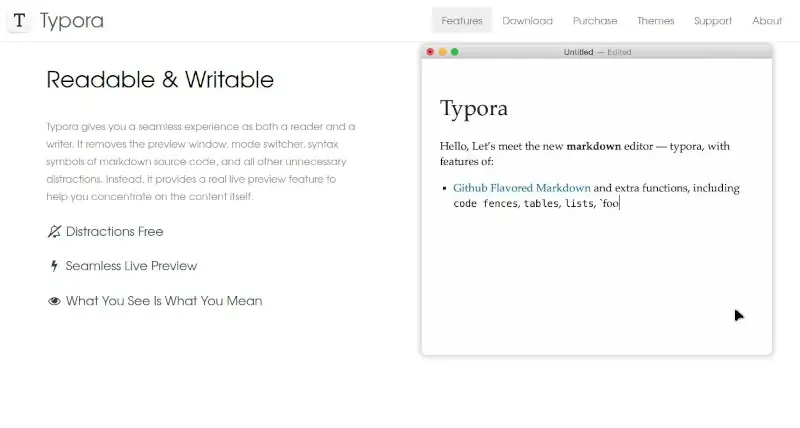This screenshot has height=428, width=800.
Task: Open the About page
Action: click(767, 21)
